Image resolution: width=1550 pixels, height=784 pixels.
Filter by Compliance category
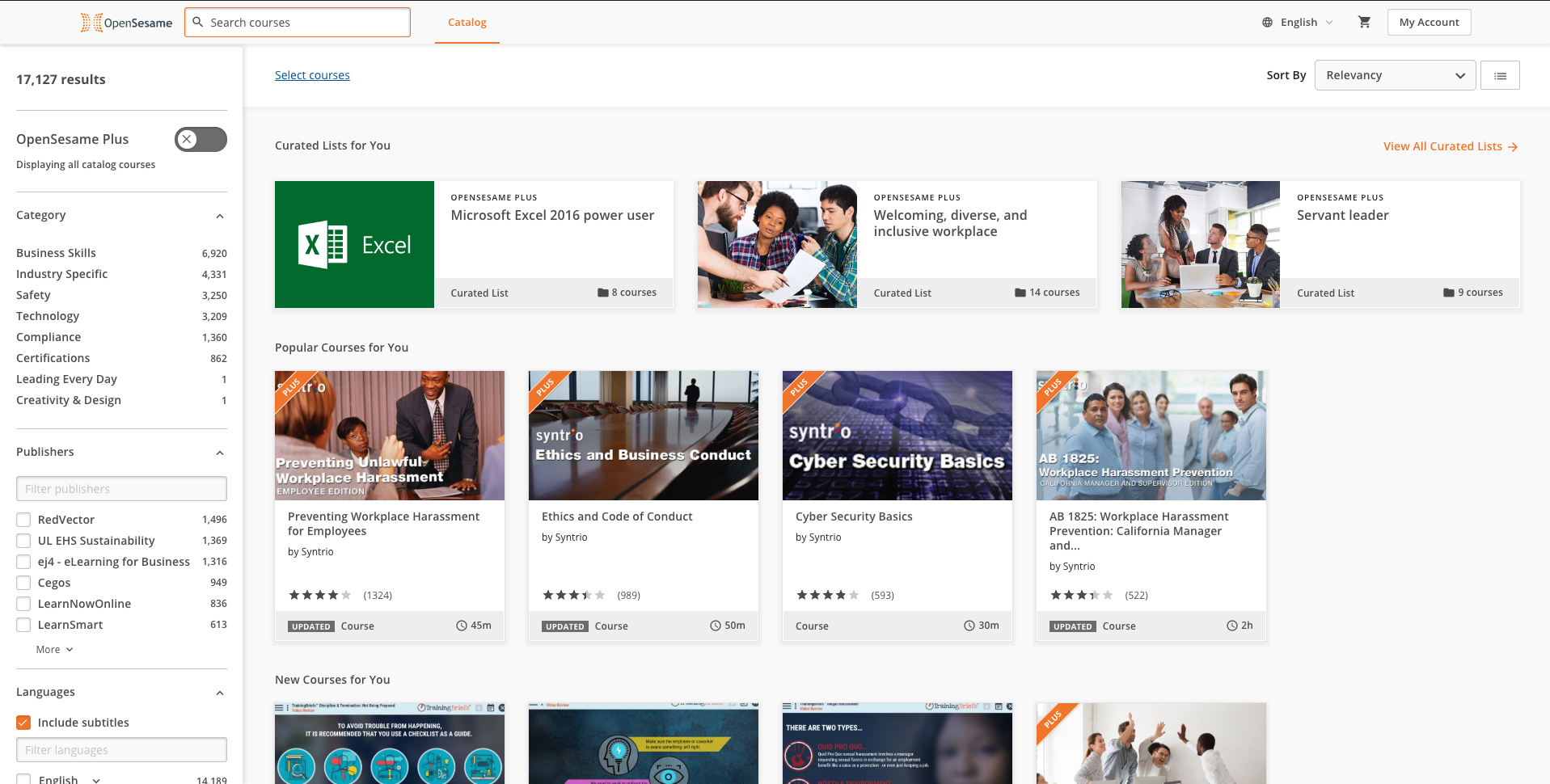click(x=49, y=337)
